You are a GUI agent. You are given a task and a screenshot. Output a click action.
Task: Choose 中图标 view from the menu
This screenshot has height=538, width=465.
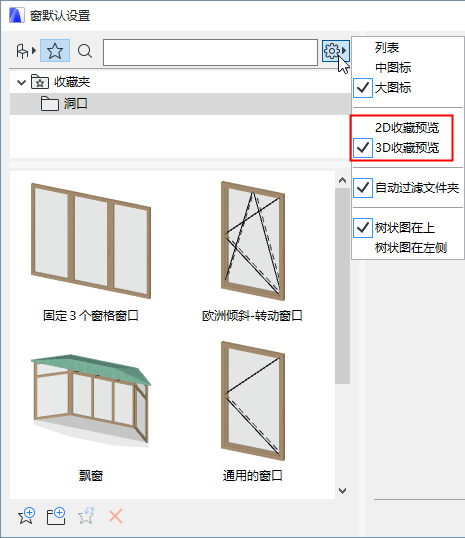coord(393,68)
